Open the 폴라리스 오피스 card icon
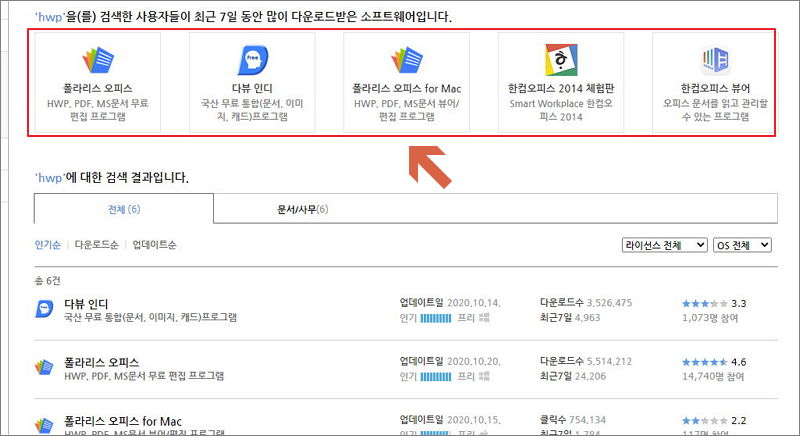 click(x=98, y=60)
